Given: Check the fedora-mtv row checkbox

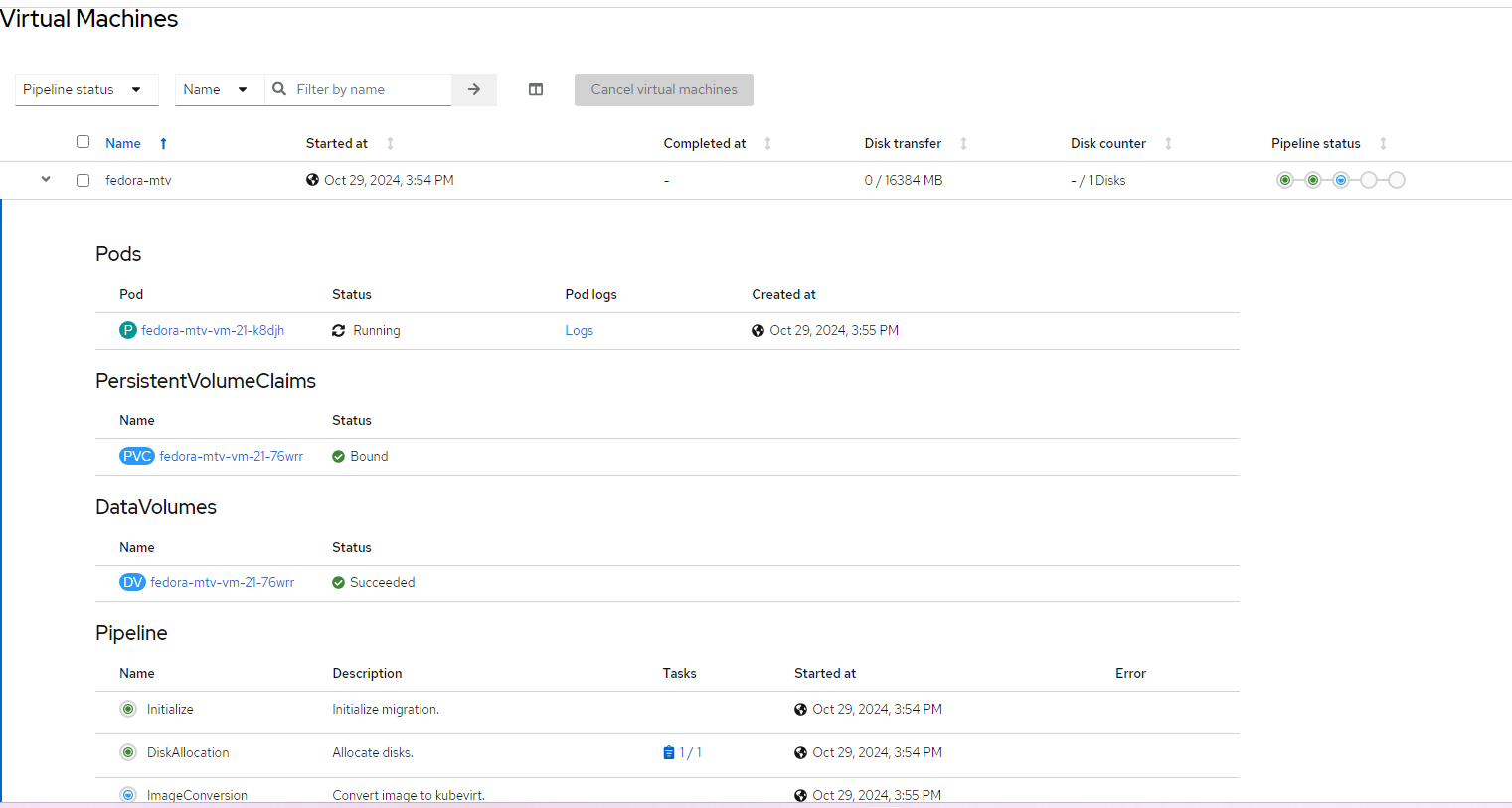Looking at the screenshot, I should [84, 180].
